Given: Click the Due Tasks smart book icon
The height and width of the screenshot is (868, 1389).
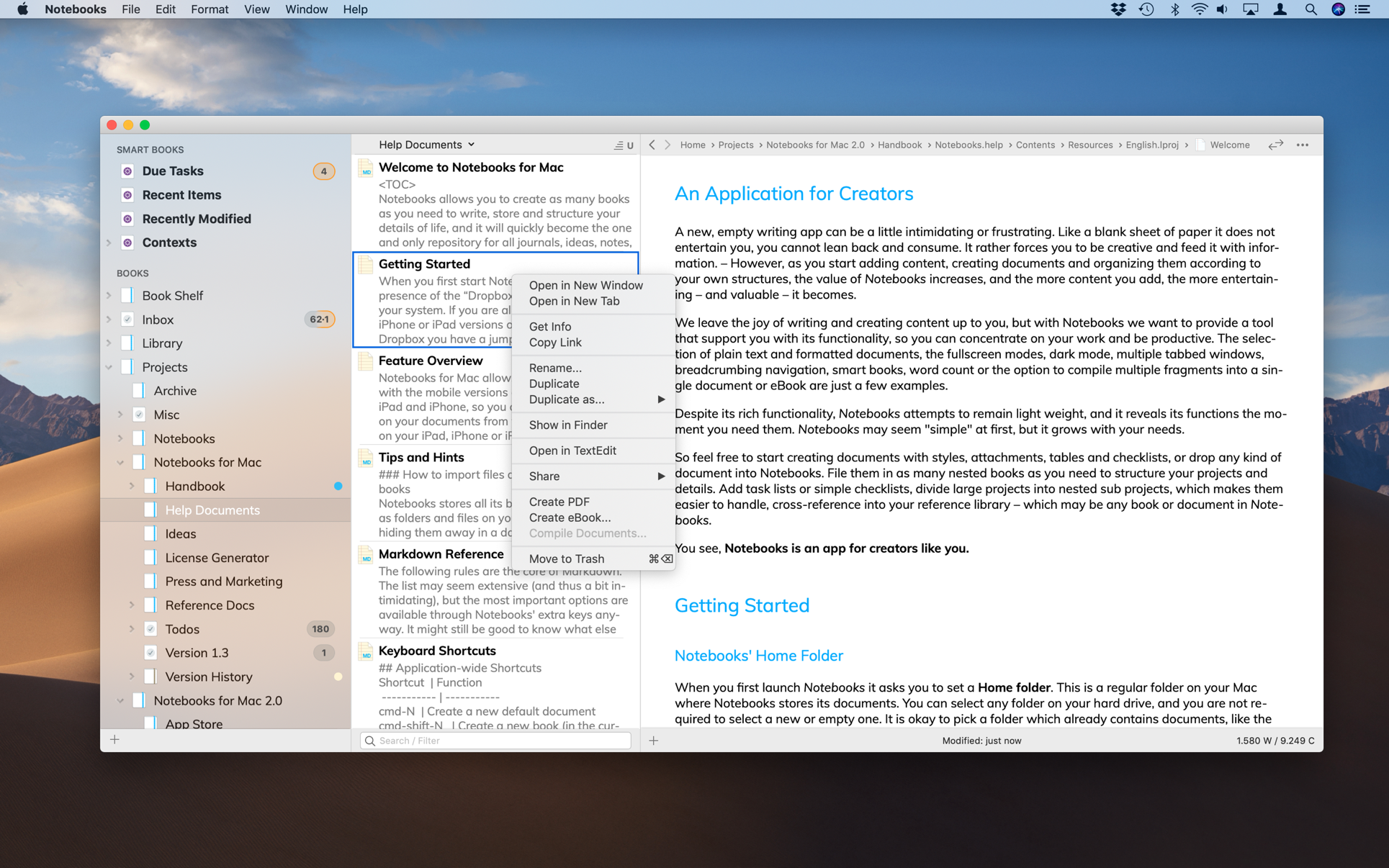Looking at the screenshot, I should pos(128,169).
